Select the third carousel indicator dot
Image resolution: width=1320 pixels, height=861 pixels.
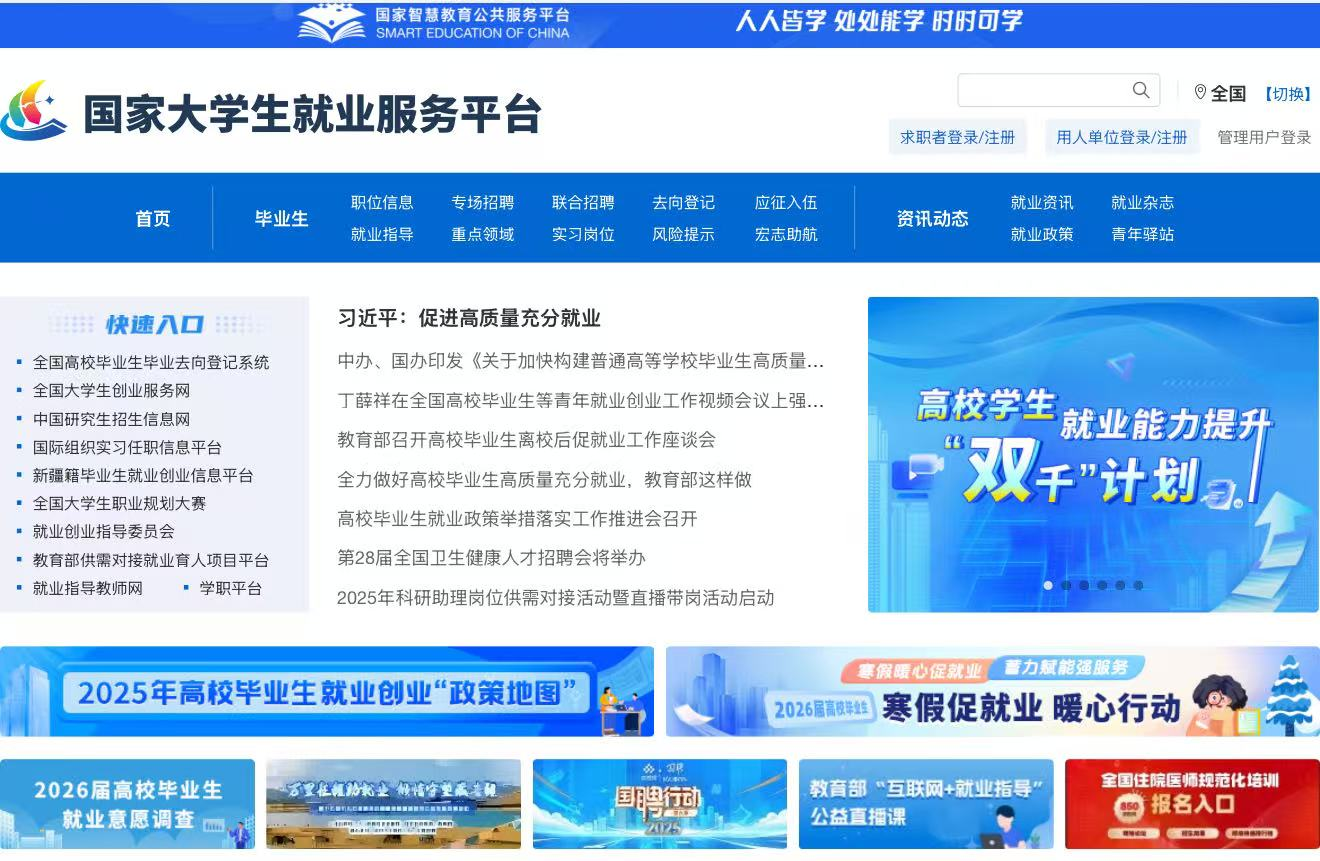pos(1084,585)
